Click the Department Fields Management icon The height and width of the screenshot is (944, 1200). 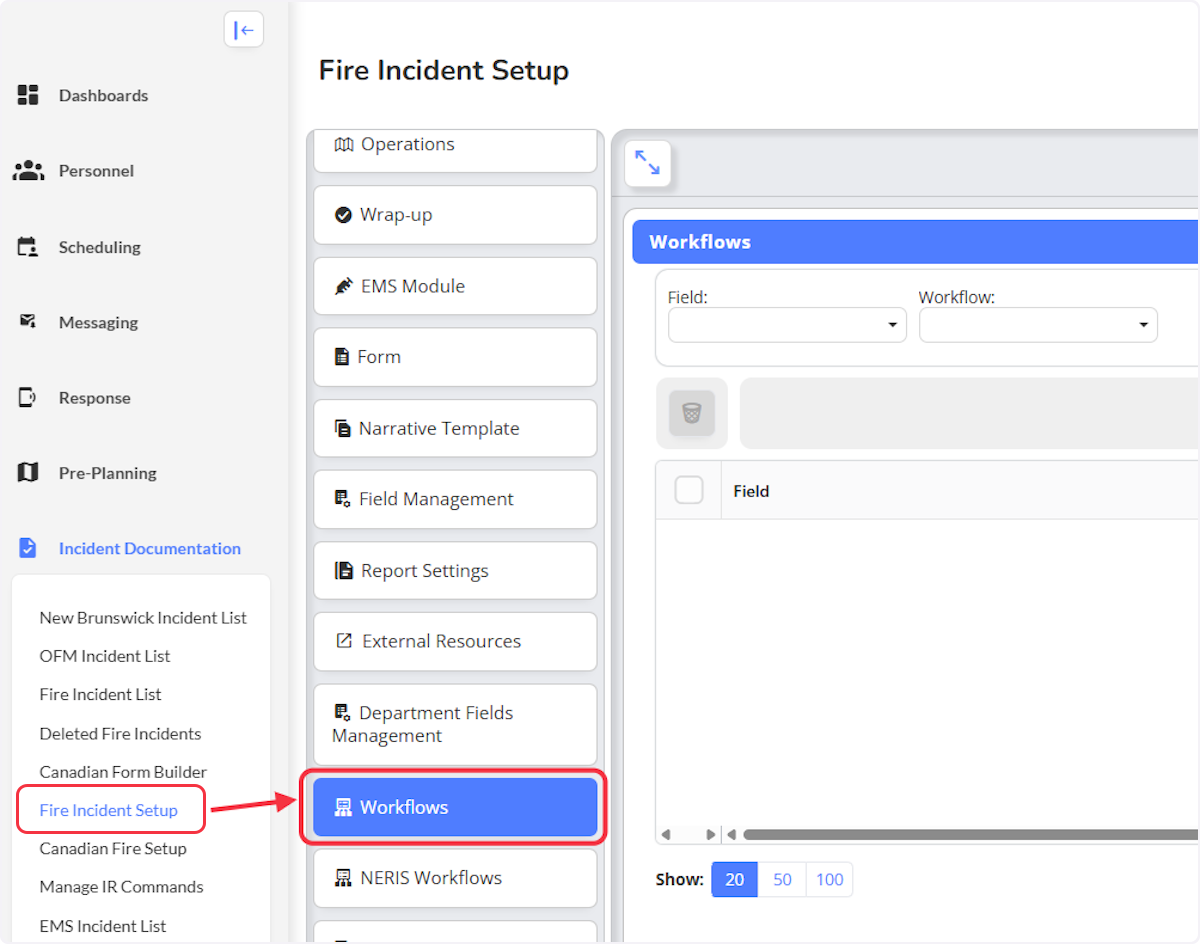pos(342,713)
